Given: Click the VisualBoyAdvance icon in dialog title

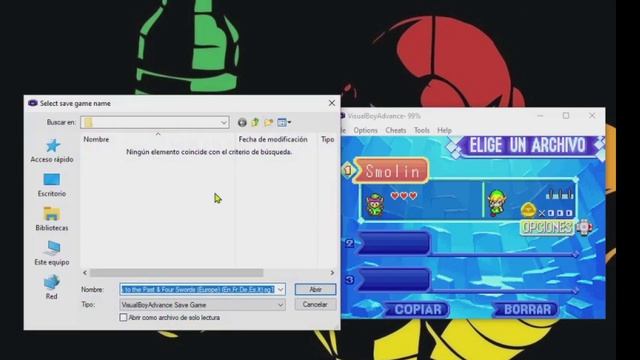Looking at the screenshot, I should click(x=33, y=103).
